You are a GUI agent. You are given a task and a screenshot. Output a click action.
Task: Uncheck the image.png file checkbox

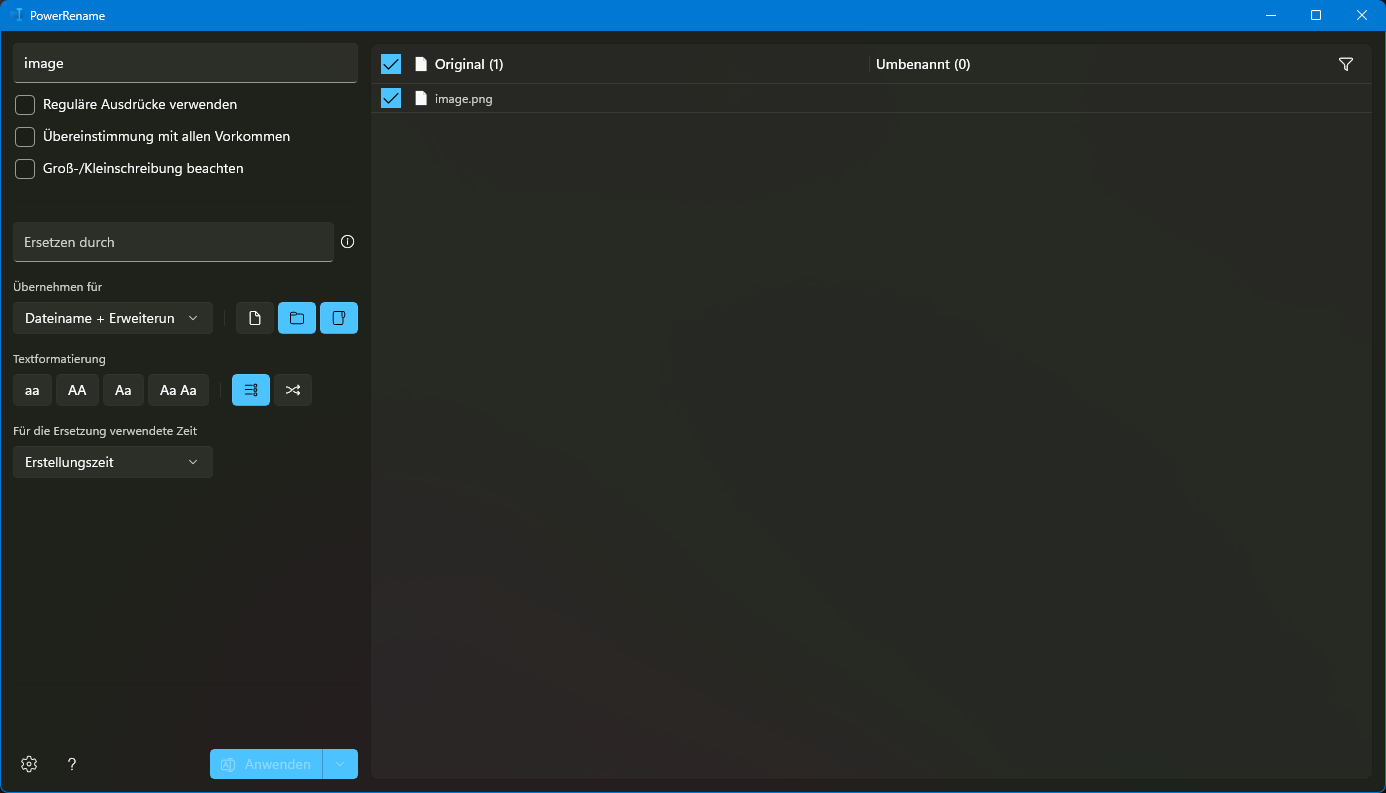(391, 98)
